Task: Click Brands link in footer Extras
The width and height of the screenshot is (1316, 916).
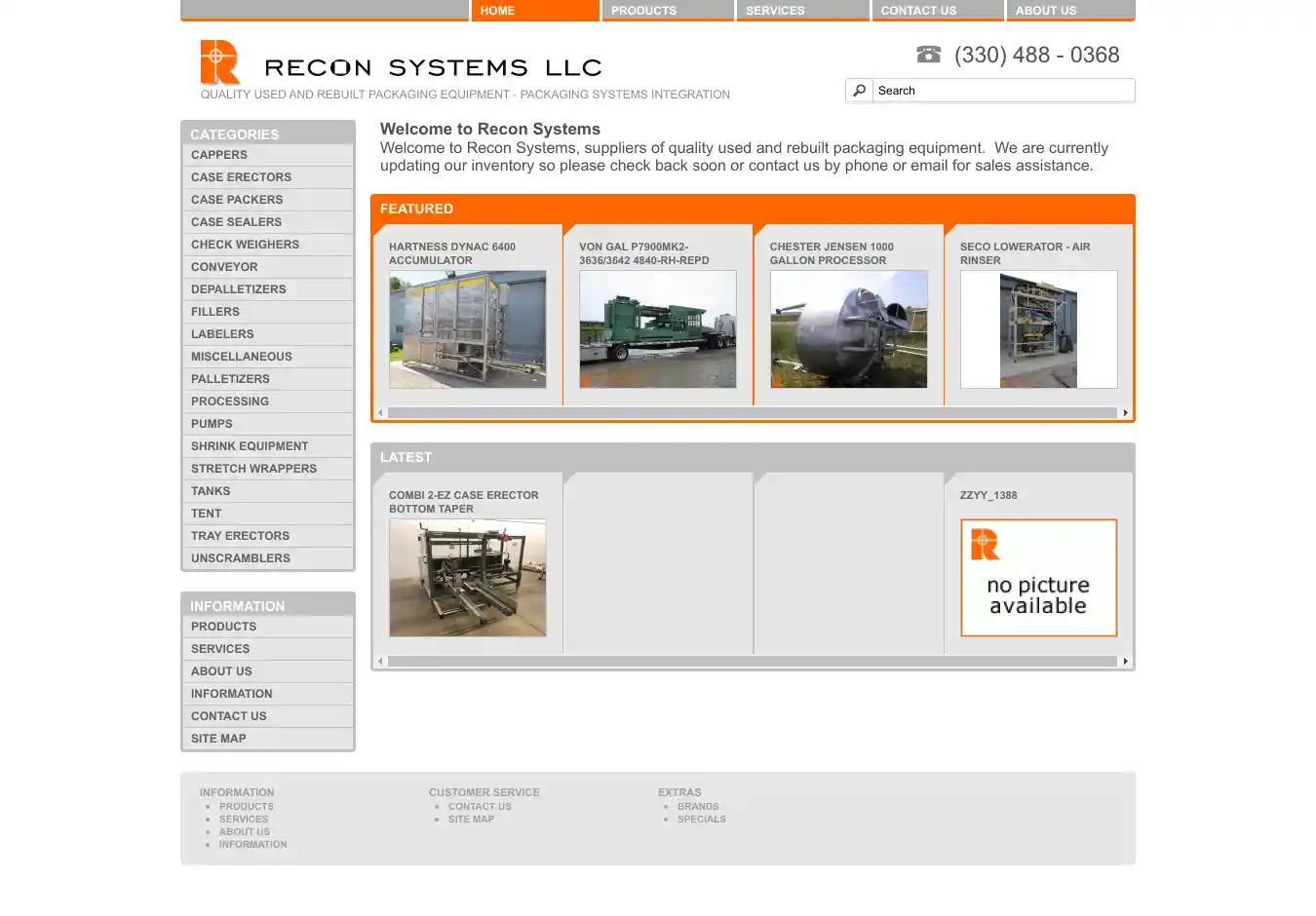Action: pyautogui.click(x=698, y=807)
